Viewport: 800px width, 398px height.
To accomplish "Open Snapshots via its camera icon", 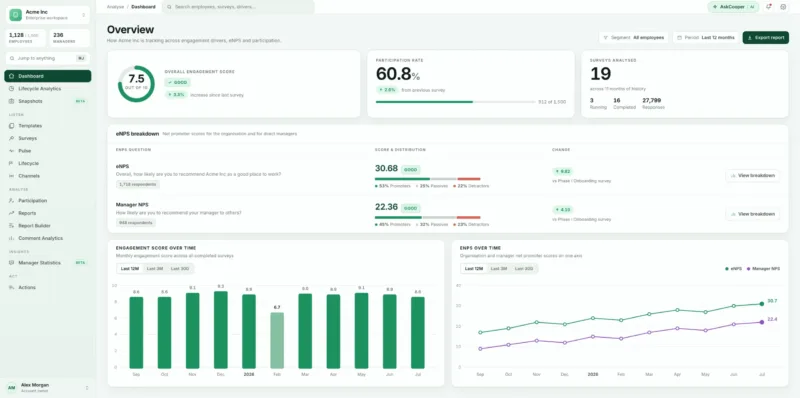I will click(12, 101).
